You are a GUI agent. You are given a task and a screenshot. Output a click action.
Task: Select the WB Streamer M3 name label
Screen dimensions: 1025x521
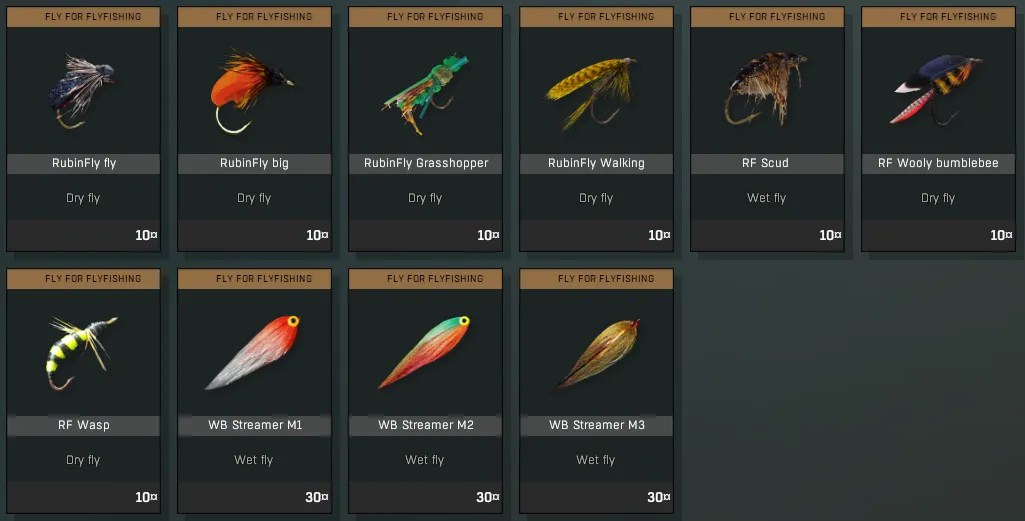(597, 426)
